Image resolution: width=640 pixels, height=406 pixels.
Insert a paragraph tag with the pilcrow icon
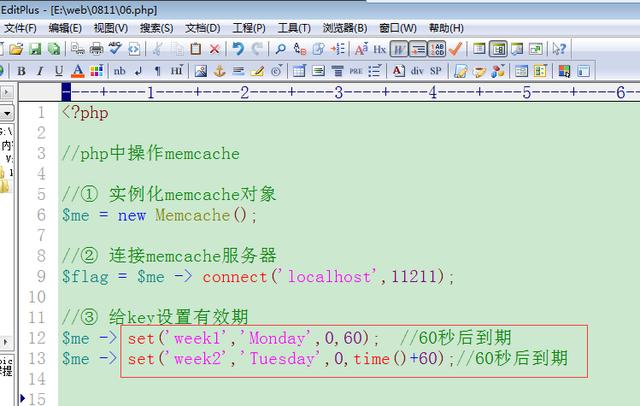point(158,71)
